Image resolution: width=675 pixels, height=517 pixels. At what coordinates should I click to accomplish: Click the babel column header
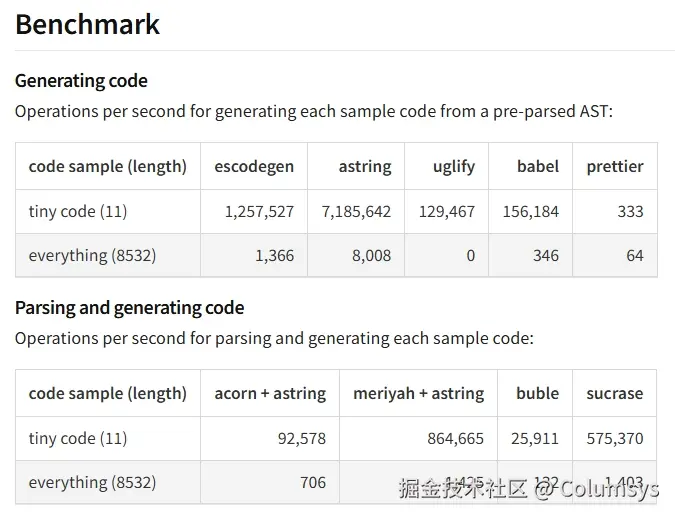click(538, 166)
